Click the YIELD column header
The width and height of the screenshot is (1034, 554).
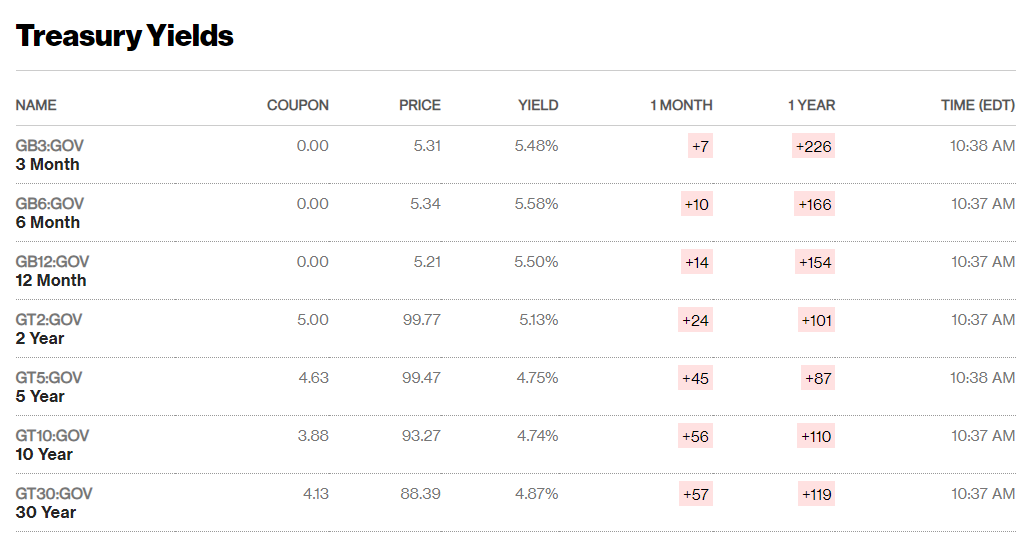(x=538, y=105)
